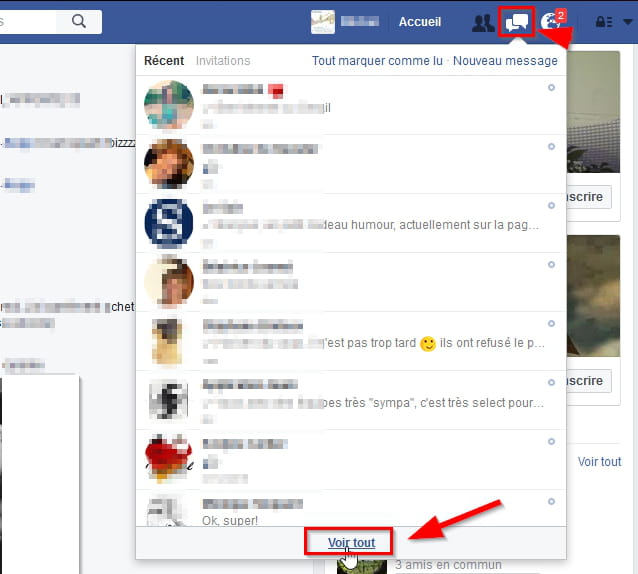Click Voir tout link in right sidebar
Viewport: 638px width, 574px height.
(x=599, y=462)
